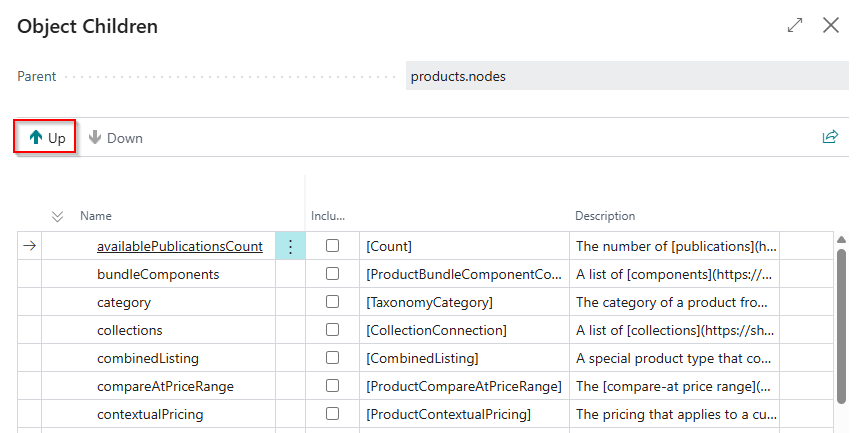This screenshot has width=859, height=433.
Task: Click description 'A list of [collections]'
Action: (x=674, y=330)
